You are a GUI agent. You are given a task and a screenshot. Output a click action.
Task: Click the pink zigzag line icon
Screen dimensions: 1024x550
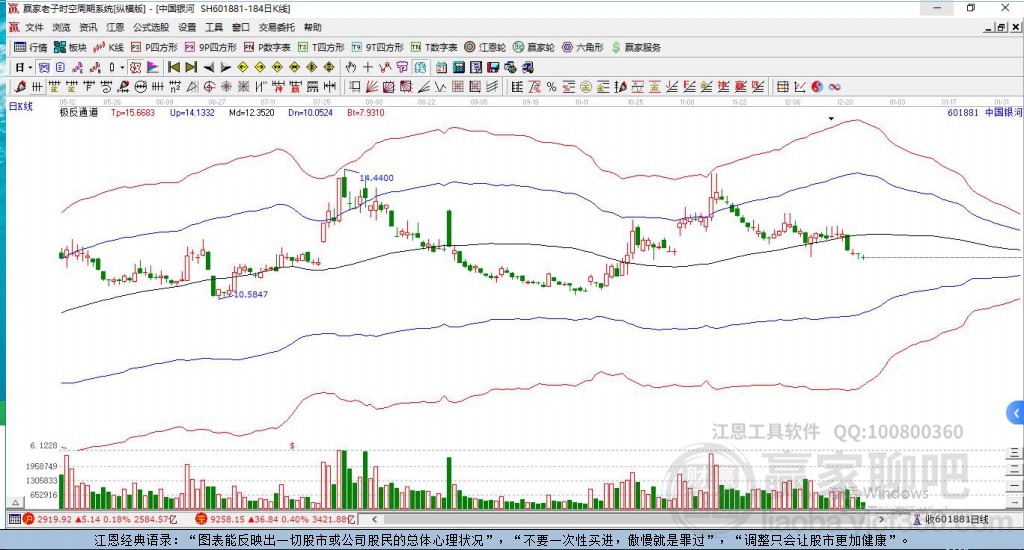pyautogui.click(x=78, y=67)
